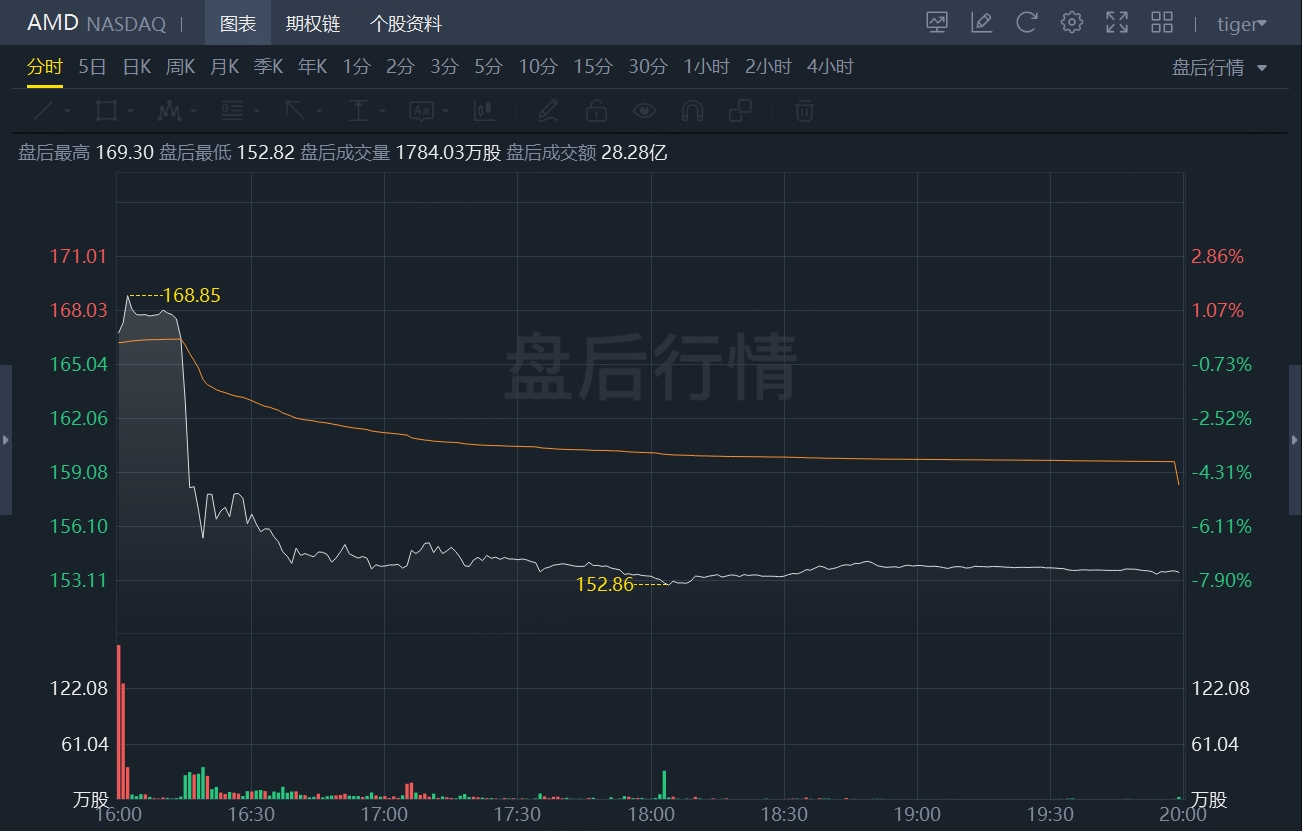Viewport: 1302px width, 831px height.
Task: Expand the right side panel handle
Action: point(1296,440)
